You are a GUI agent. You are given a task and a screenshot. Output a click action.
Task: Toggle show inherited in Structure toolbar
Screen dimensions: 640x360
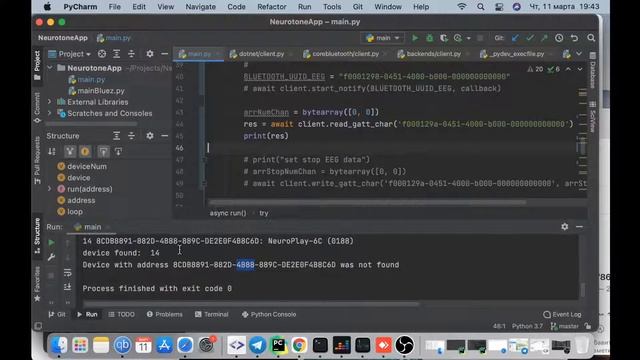tap(70, 152)
